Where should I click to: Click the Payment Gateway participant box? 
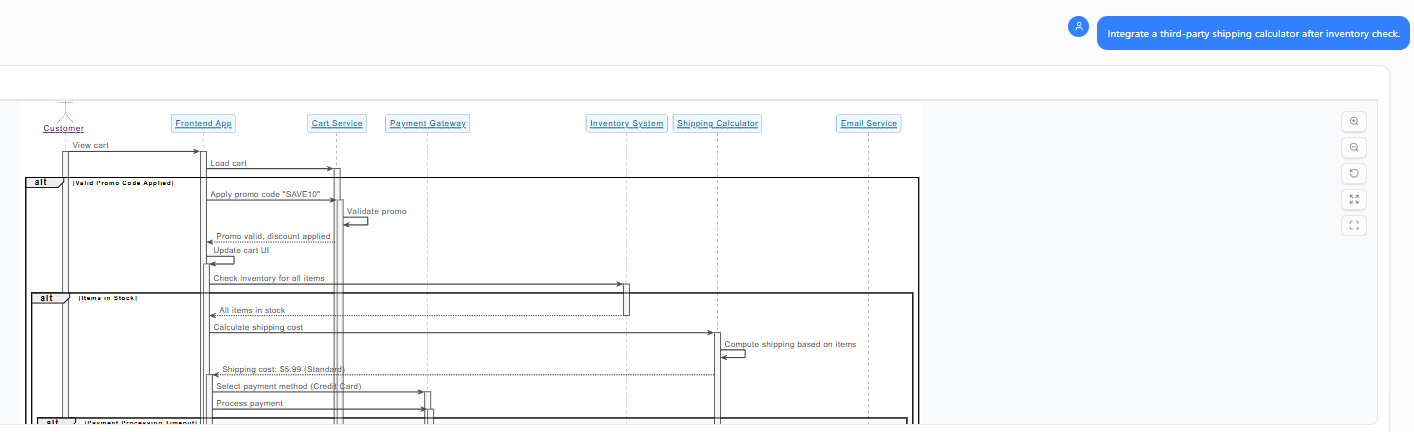(427, 124)
